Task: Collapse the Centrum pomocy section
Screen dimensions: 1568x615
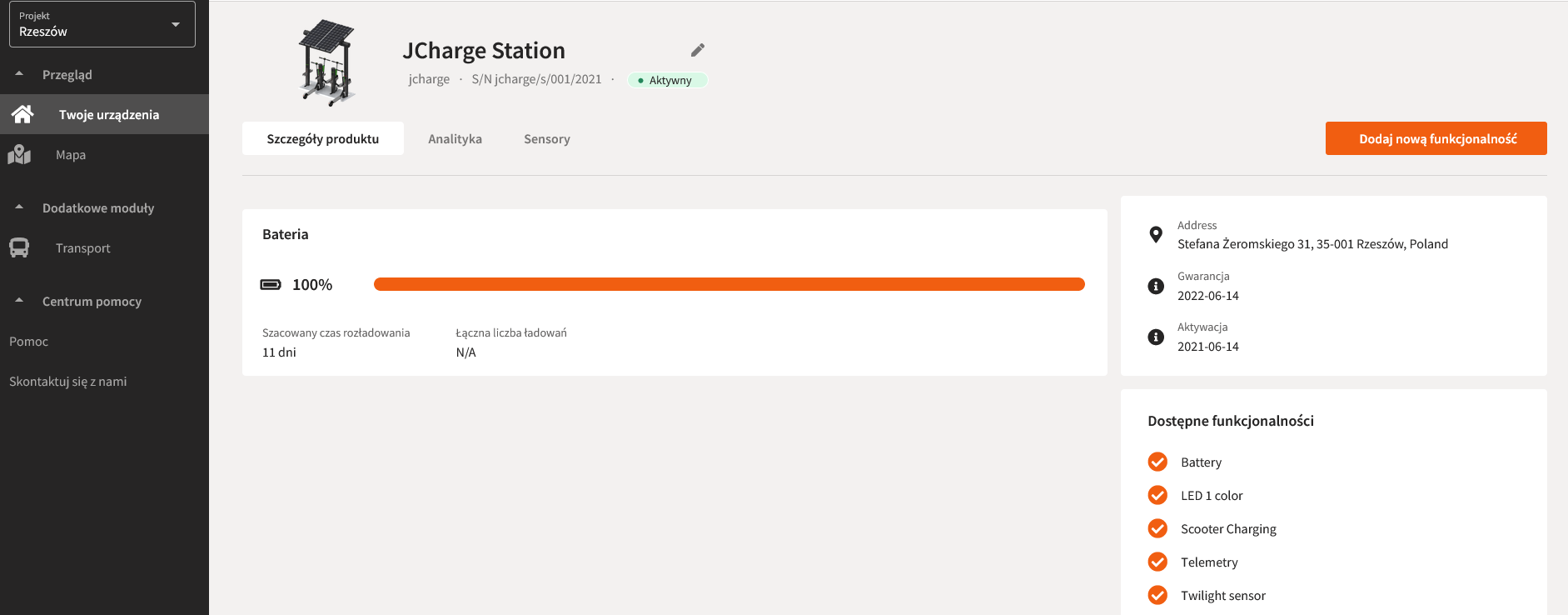Action: [x=19, y=300]
